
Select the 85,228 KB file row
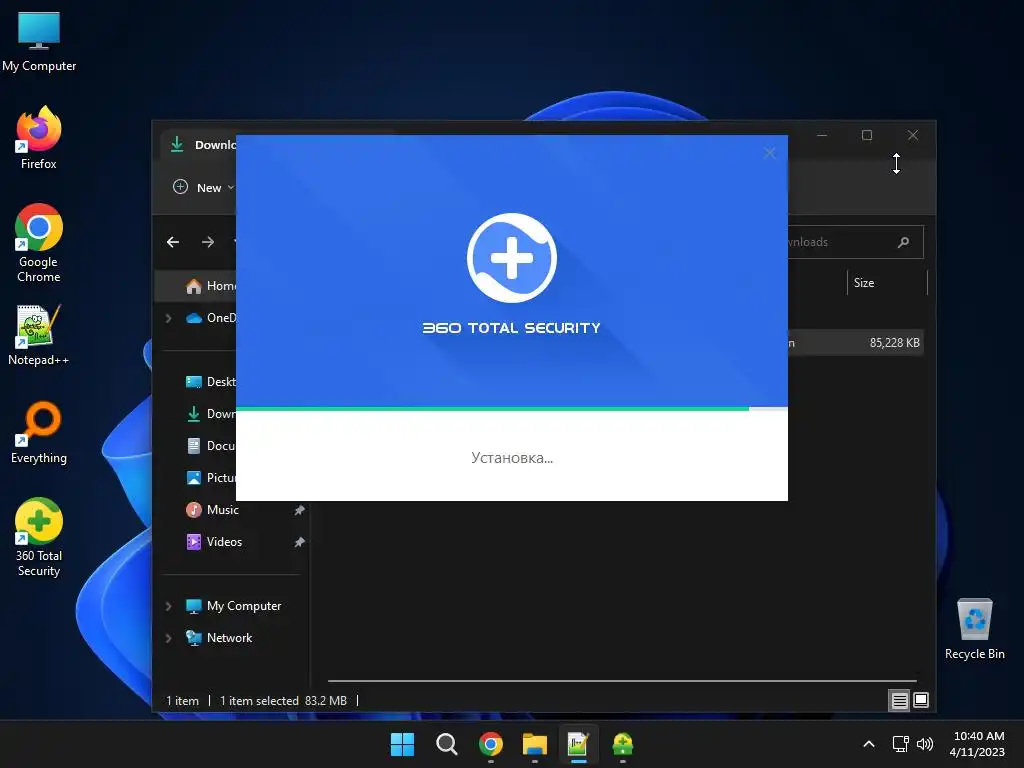pos(856,343)
